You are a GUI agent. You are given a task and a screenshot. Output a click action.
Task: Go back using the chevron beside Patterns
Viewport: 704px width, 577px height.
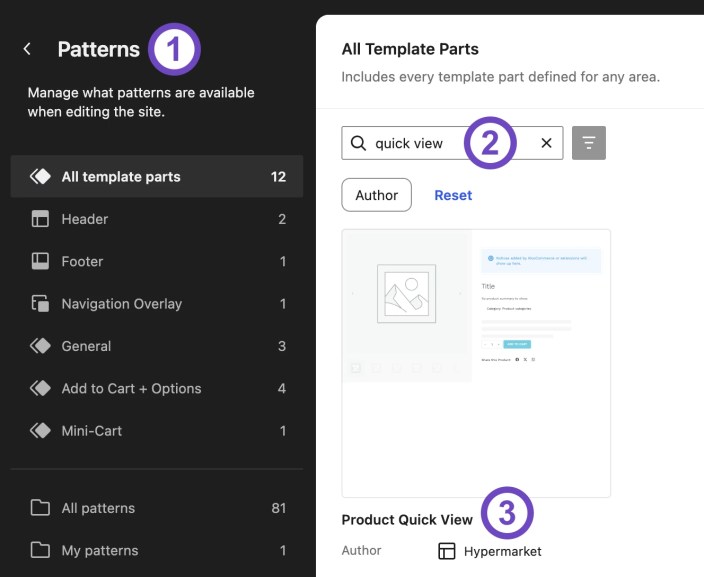pos(27,49)
